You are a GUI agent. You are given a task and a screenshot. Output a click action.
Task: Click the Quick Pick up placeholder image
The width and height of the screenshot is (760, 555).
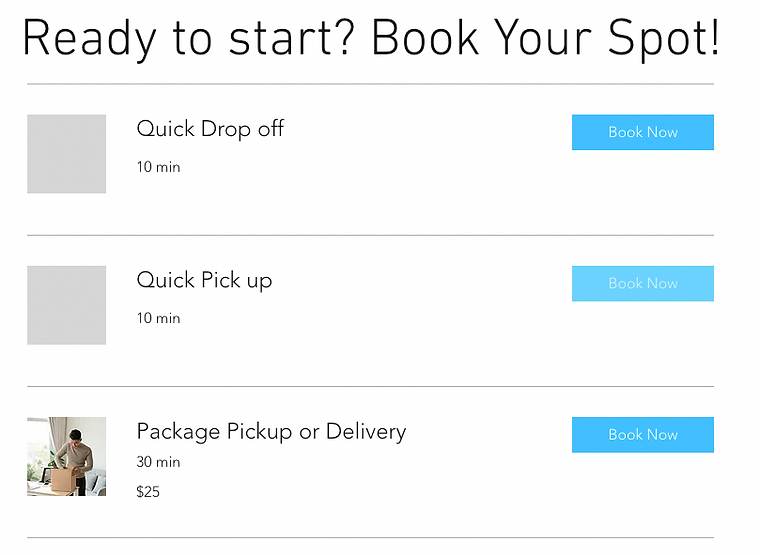pyautogui.click(x=66, y=305)
